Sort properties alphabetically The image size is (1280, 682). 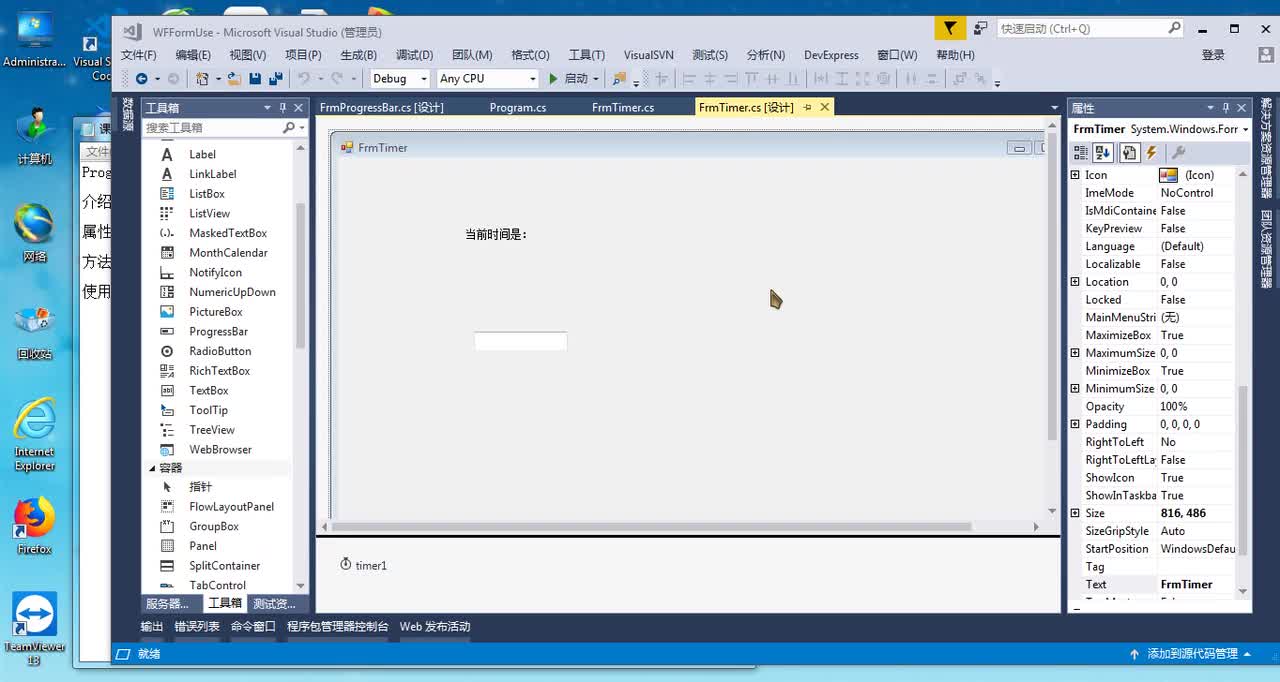pyautogui.click(x=1103, y=152)
